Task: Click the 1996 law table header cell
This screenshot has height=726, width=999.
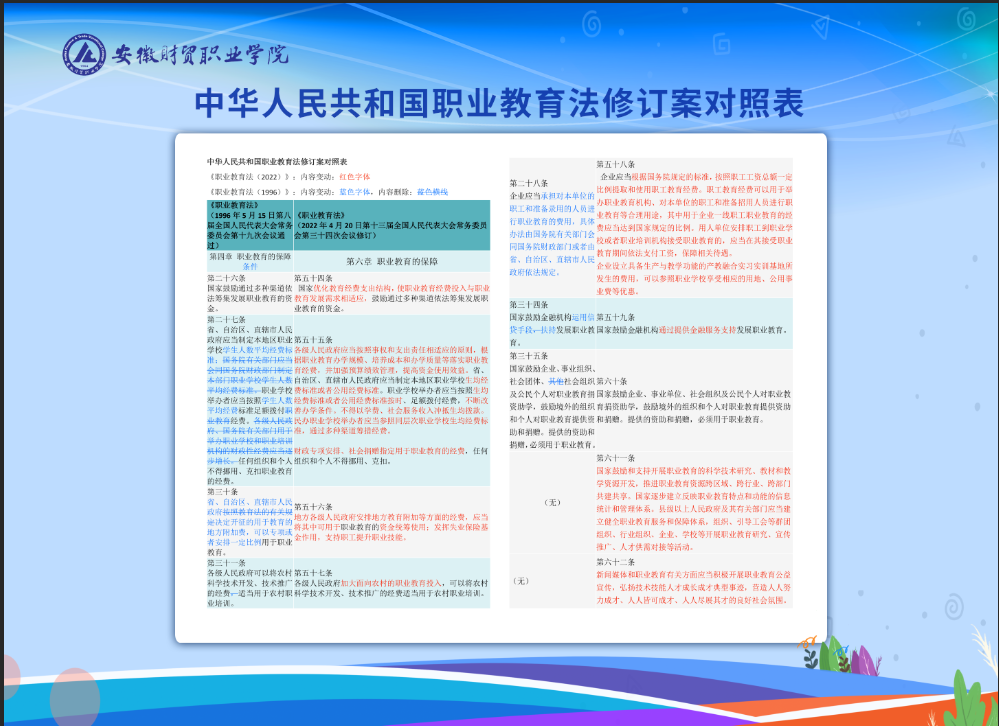Action: [x=250, y=225]
